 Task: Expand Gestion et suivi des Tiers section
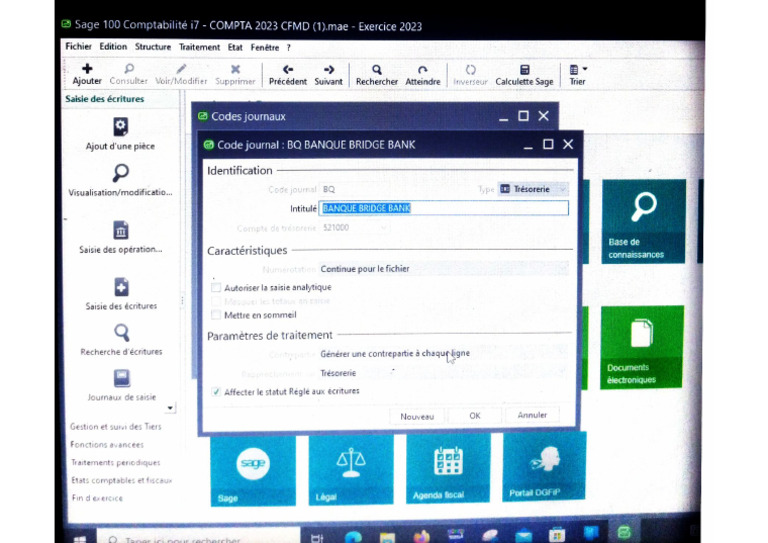(116, 426)
